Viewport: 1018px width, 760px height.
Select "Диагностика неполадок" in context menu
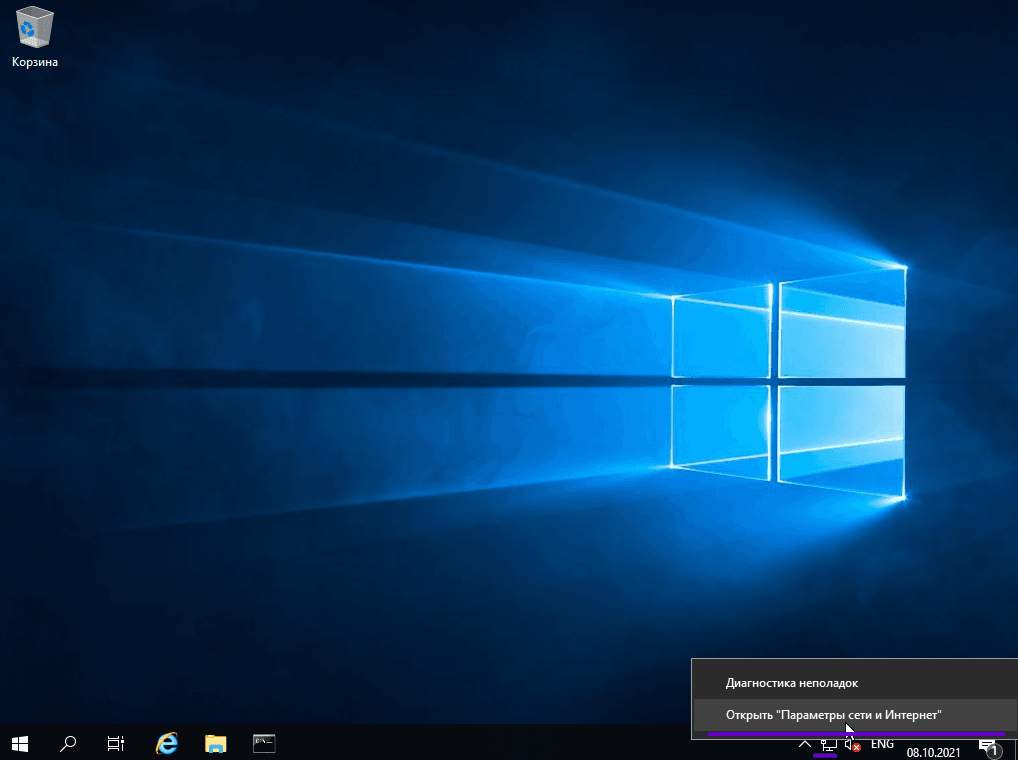click(791, 683)
